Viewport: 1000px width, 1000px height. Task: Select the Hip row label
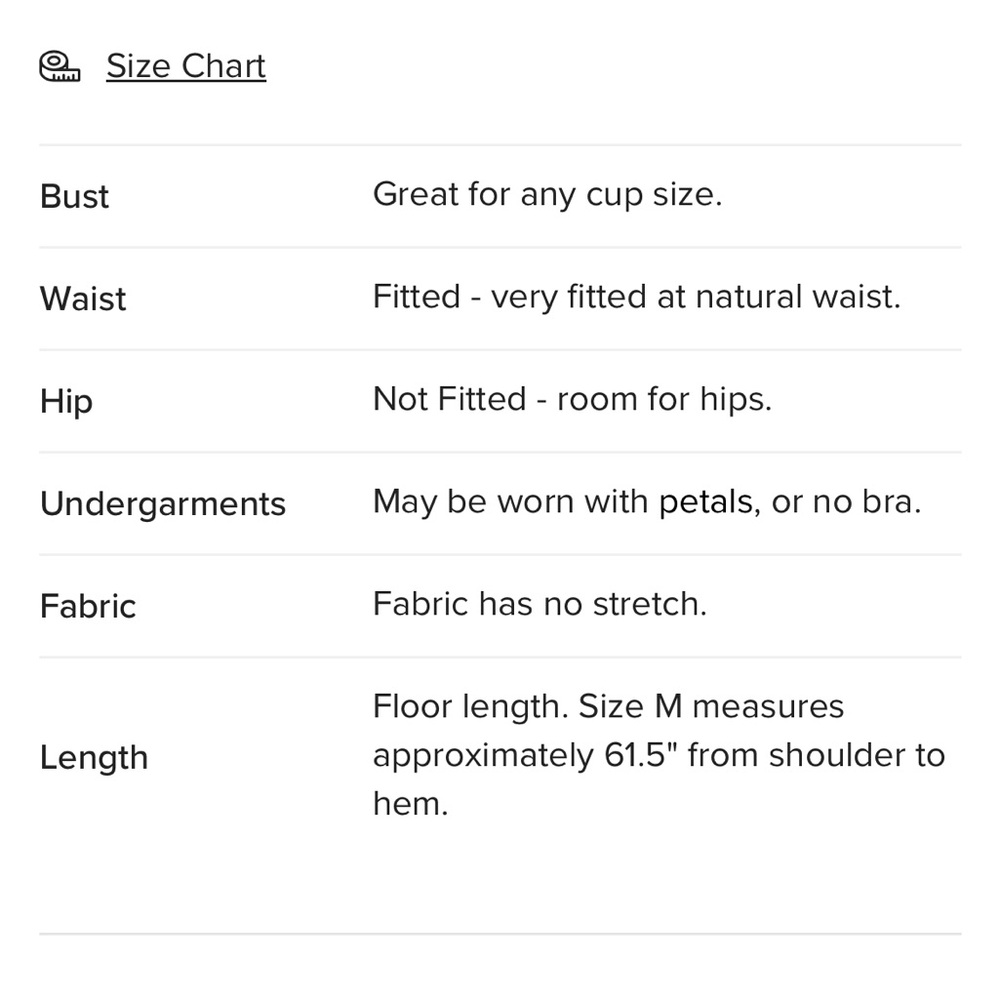pyautogui.click(x=66, y=402)
